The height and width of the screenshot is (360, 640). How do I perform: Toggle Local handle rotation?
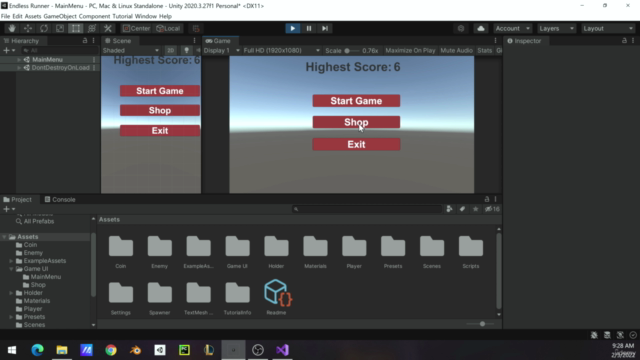click(x=168, y=28)
